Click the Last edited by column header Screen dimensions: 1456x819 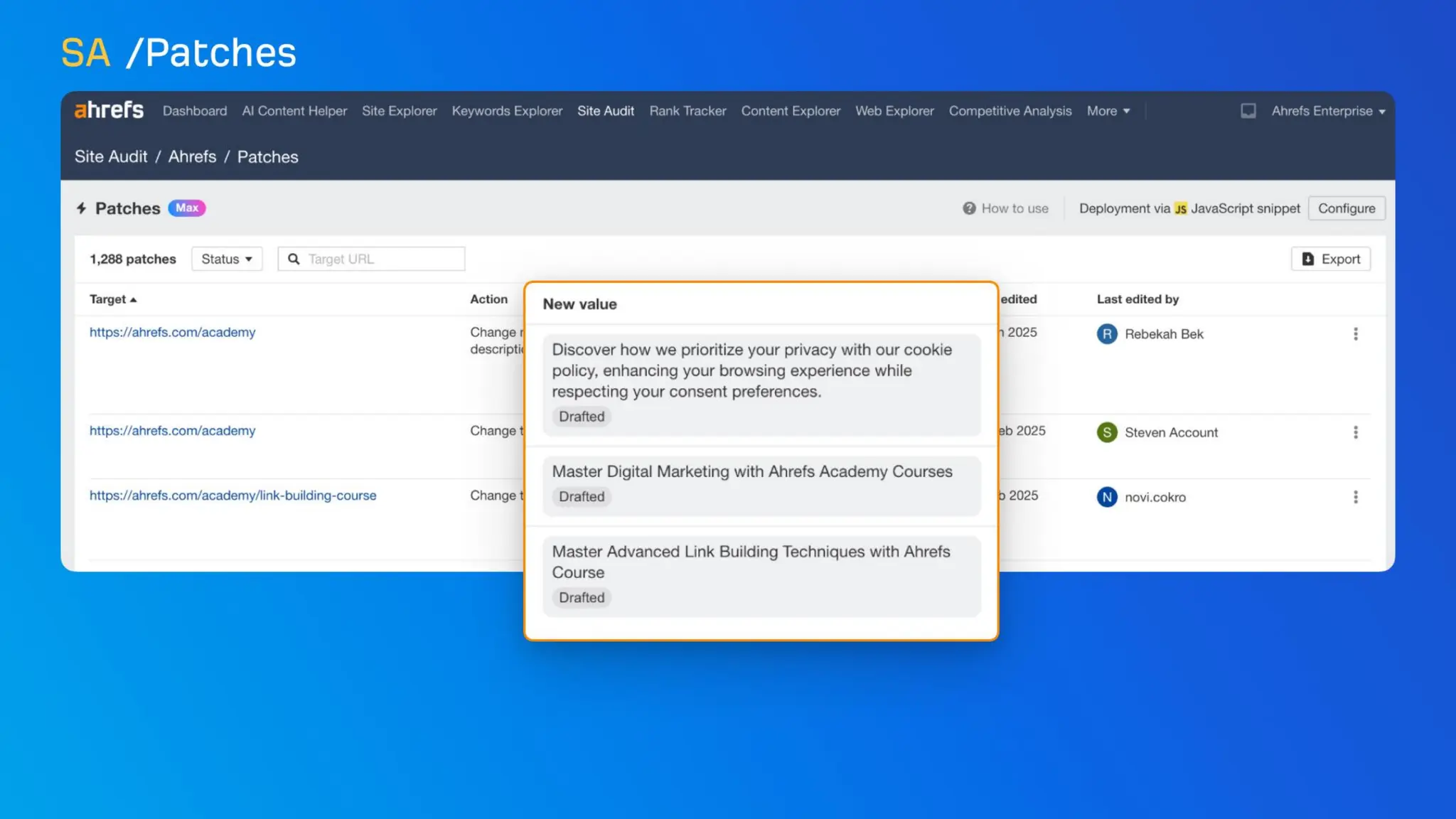tap(1137, 299)
